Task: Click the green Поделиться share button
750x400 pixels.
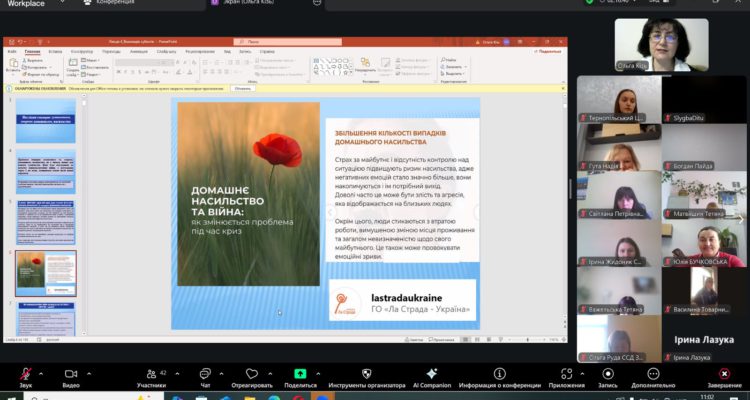Action: (300, 374)
